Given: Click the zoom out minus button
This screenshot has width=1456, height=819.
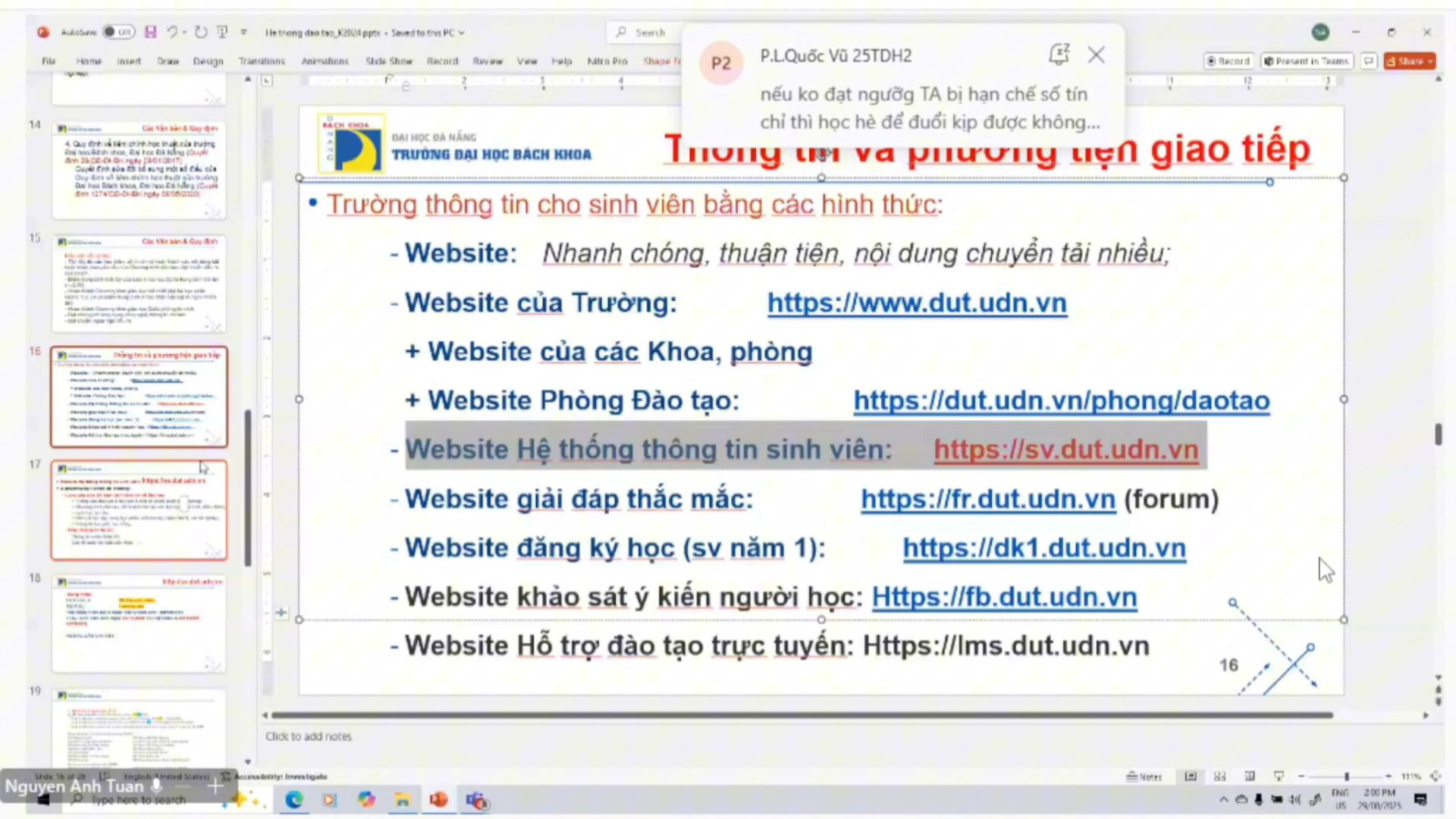Looking at the screenshot, I should pos(1301,777).
